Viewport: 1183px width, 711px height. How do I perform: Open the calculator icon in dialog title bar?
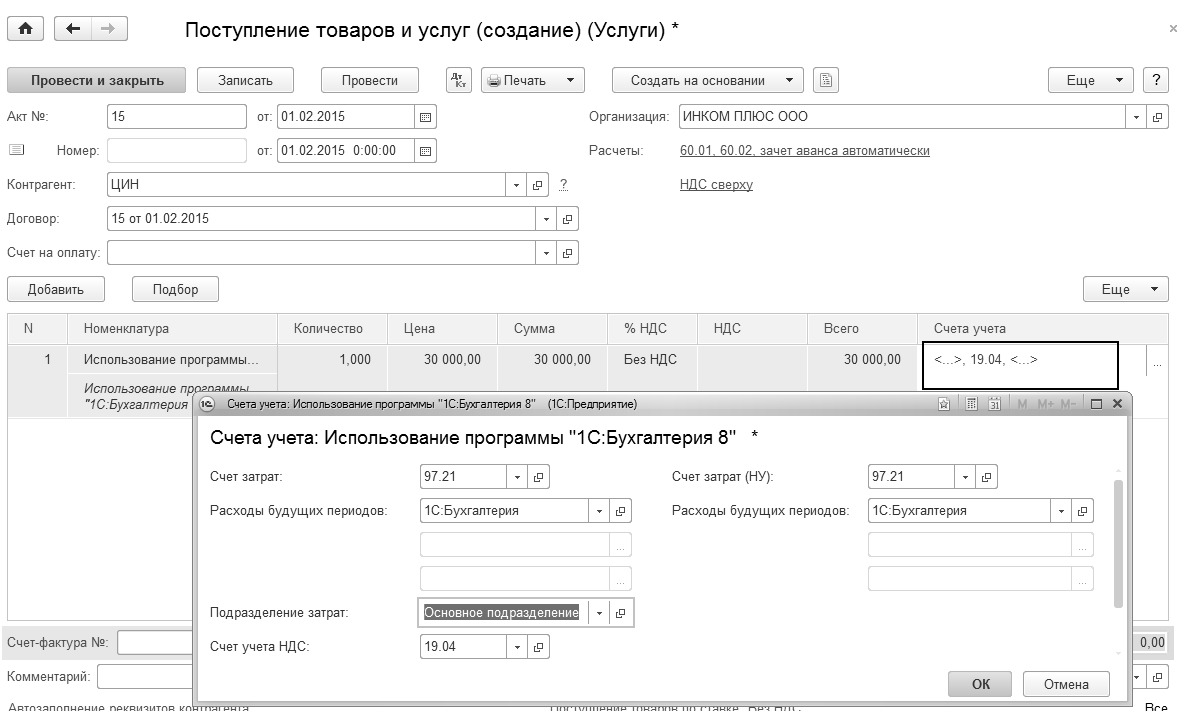[x=971, y=405]
